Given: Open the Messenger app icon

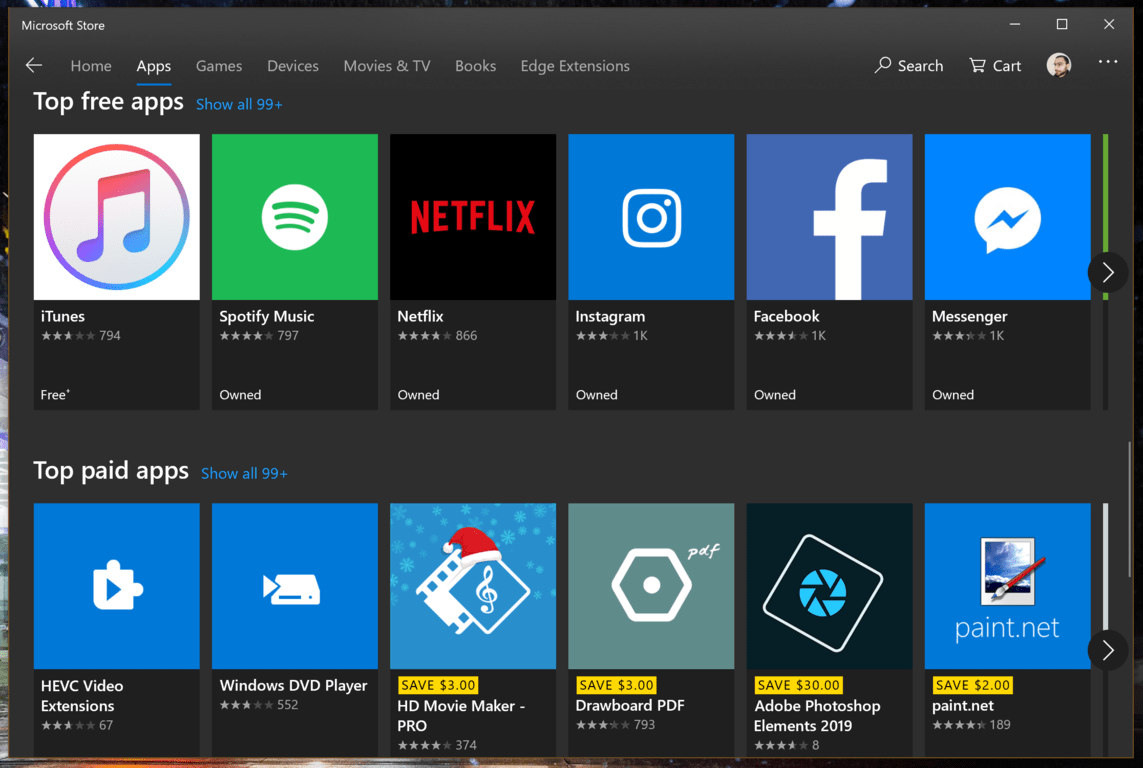Looking at the screenshot, I should tap(1007, 216).
